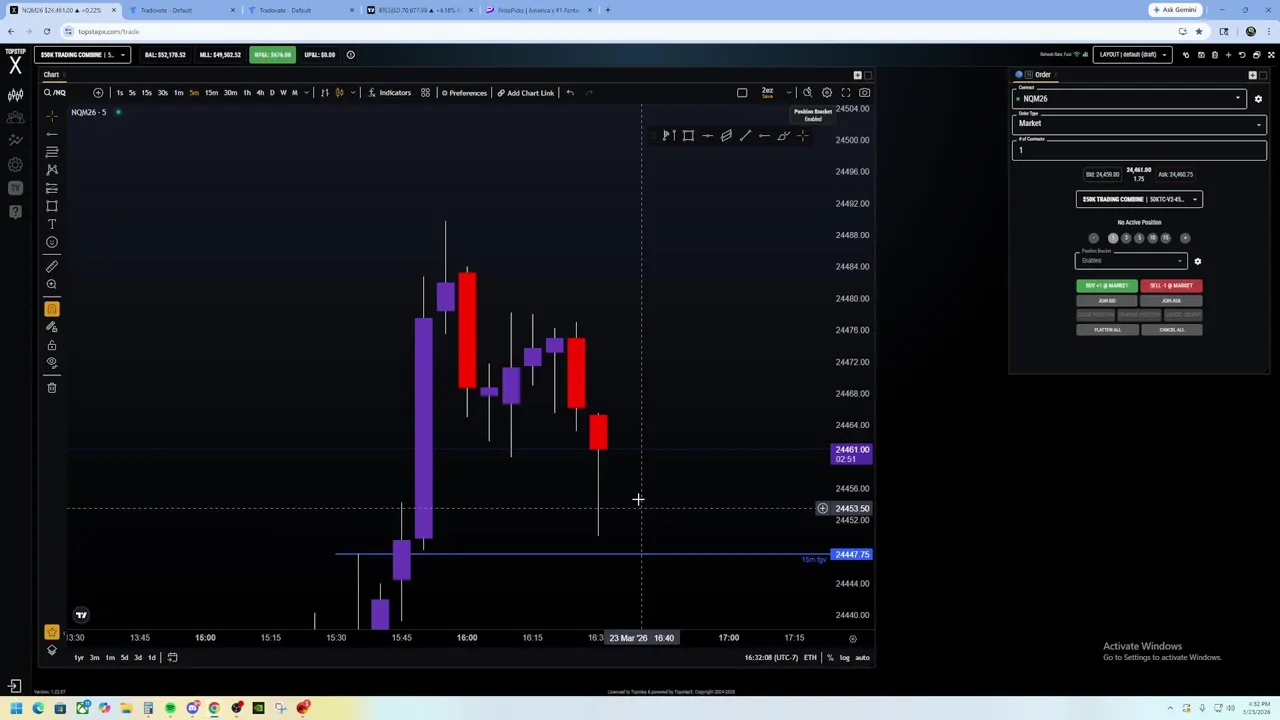Click Add Chart Link

coord(526,93)
